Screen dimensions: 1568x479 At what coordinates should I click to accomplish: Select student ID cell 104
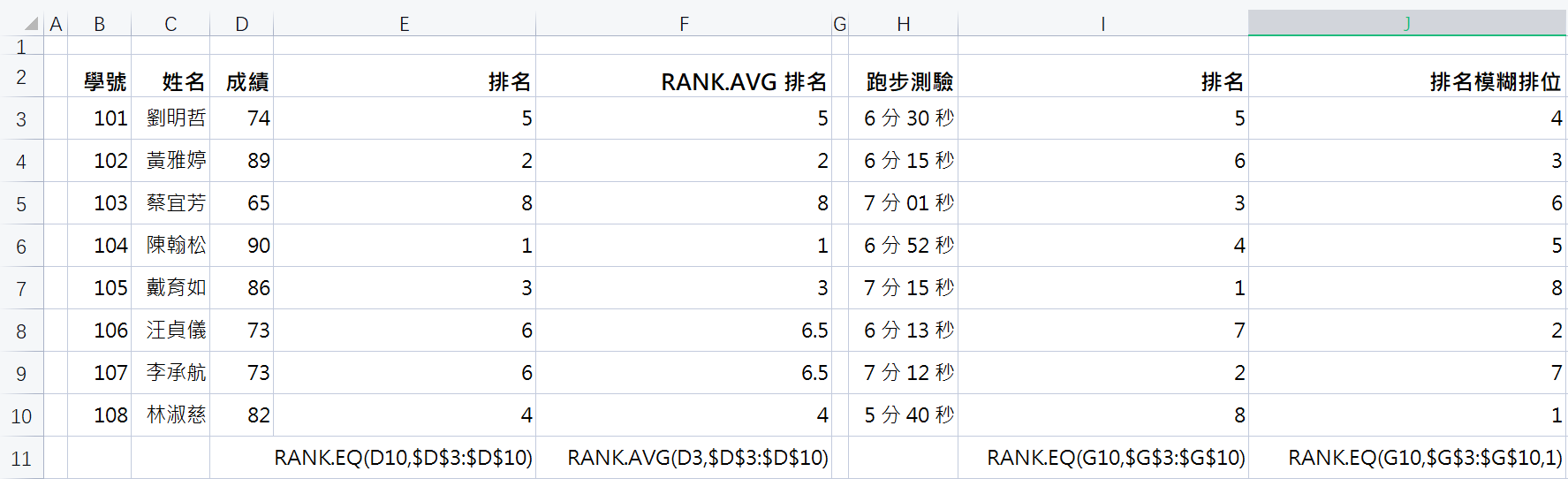(x=100, y=246)
